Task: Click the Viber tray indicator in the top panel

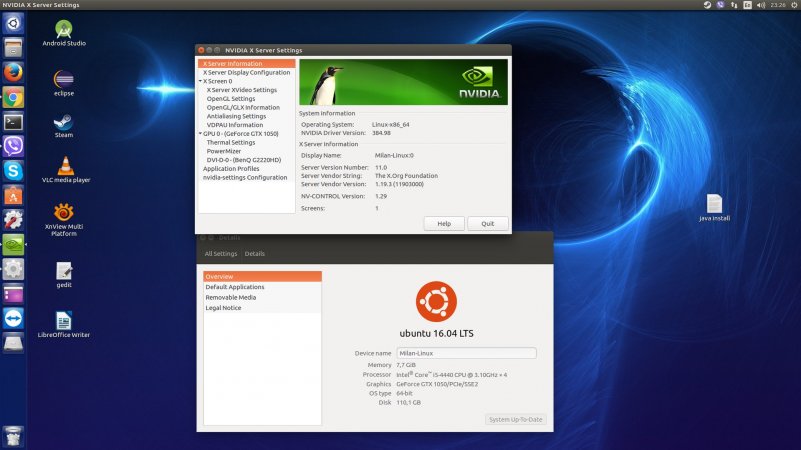Action: 720,5
